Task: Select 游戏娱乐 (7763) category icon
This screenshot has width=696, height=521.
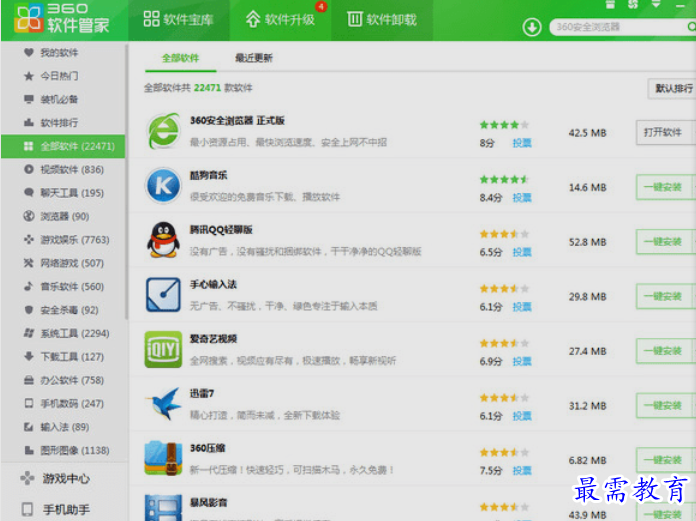Action: coord(29,240)
